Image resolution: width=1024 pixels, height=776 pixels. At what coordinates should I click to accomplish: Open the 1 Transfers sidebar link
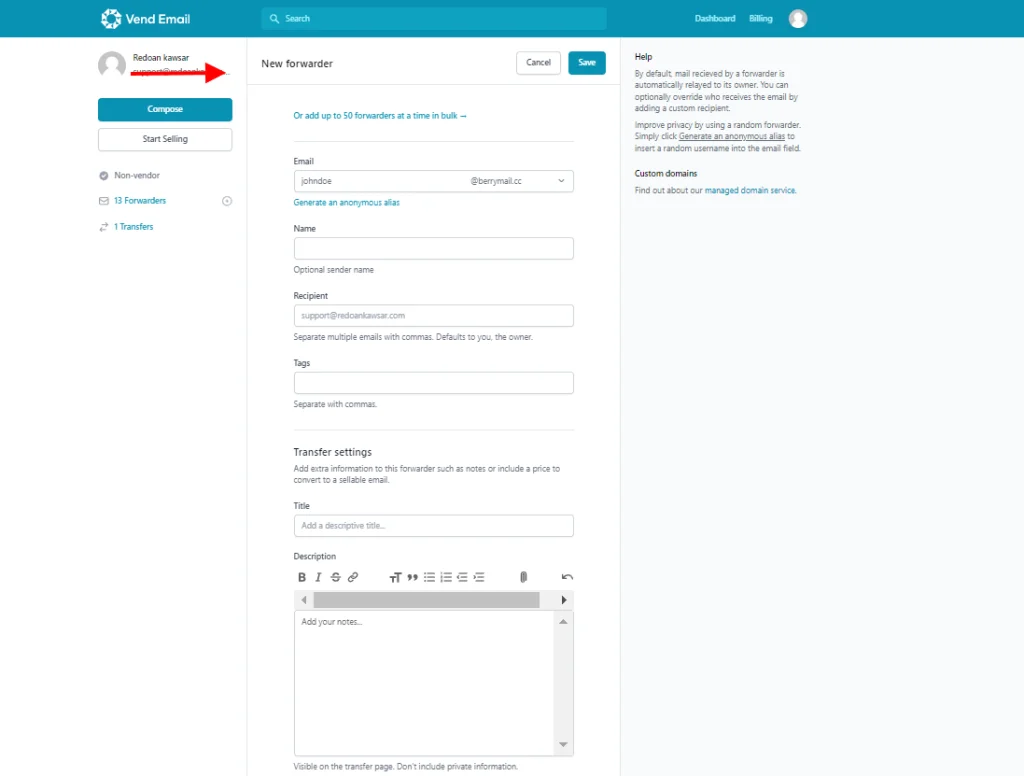tap(133, 227)
